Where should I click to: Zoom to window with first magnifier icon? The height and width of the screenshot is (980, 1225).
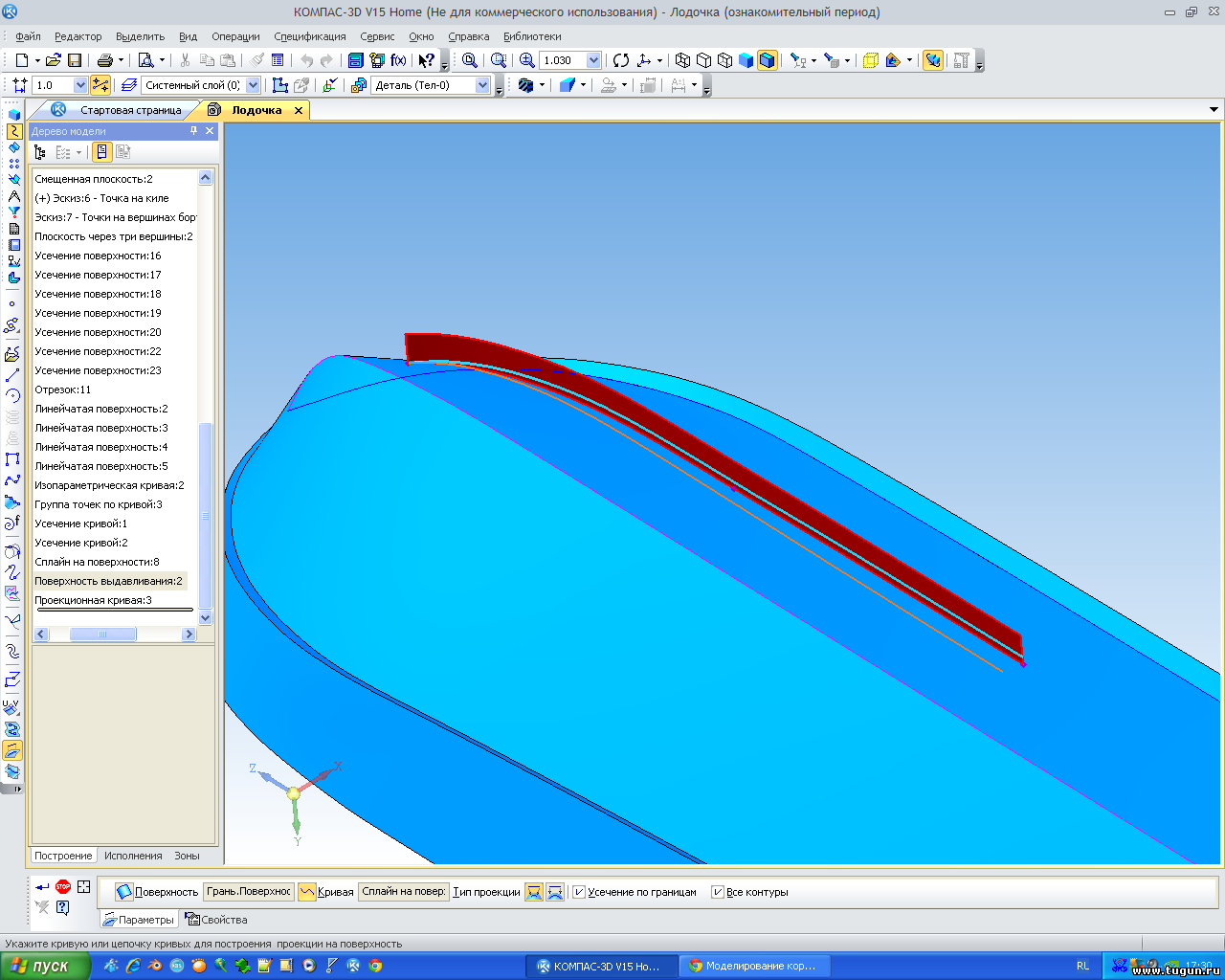pyautogui.click(x=470, y=60)
